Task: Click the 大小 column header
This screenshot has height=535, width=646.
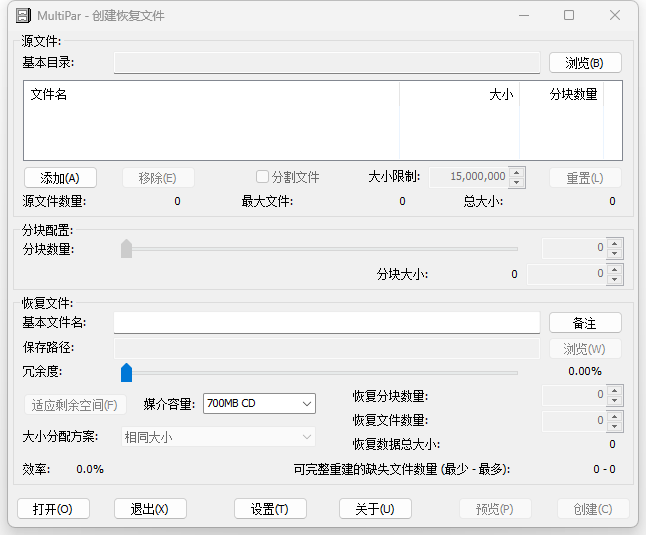Action: coord(459,94)
